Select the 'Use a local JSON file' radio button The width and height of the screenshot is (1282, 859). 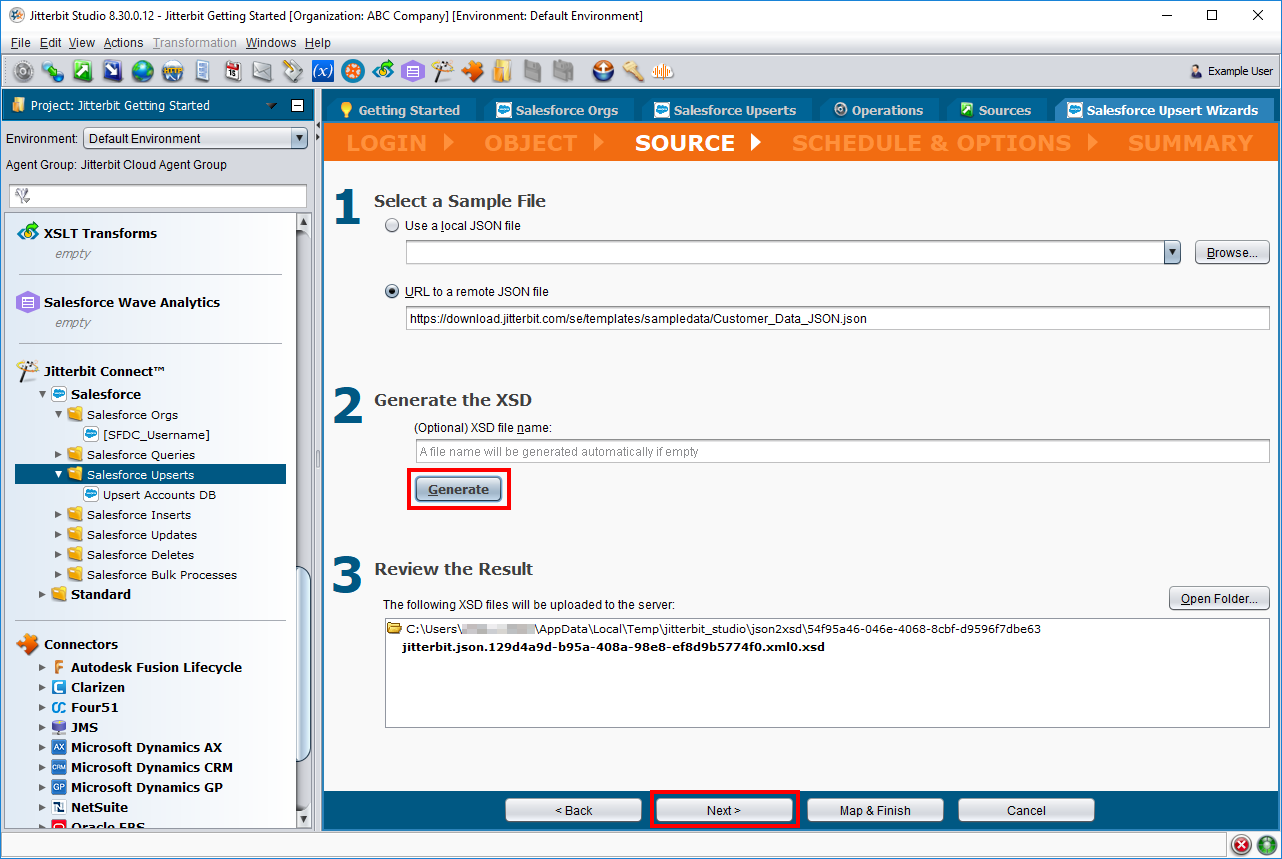(x=392, y=226)
